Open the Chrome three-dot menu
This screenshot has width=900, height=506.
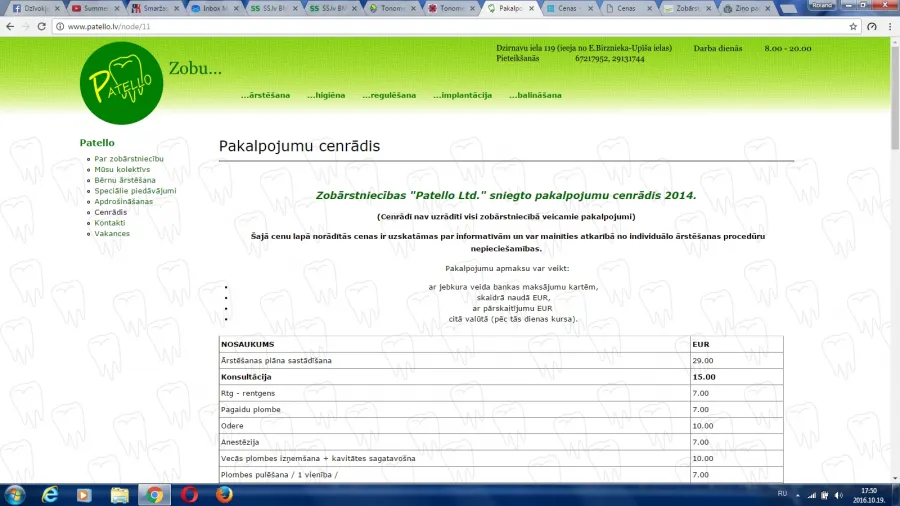point(890,26)
